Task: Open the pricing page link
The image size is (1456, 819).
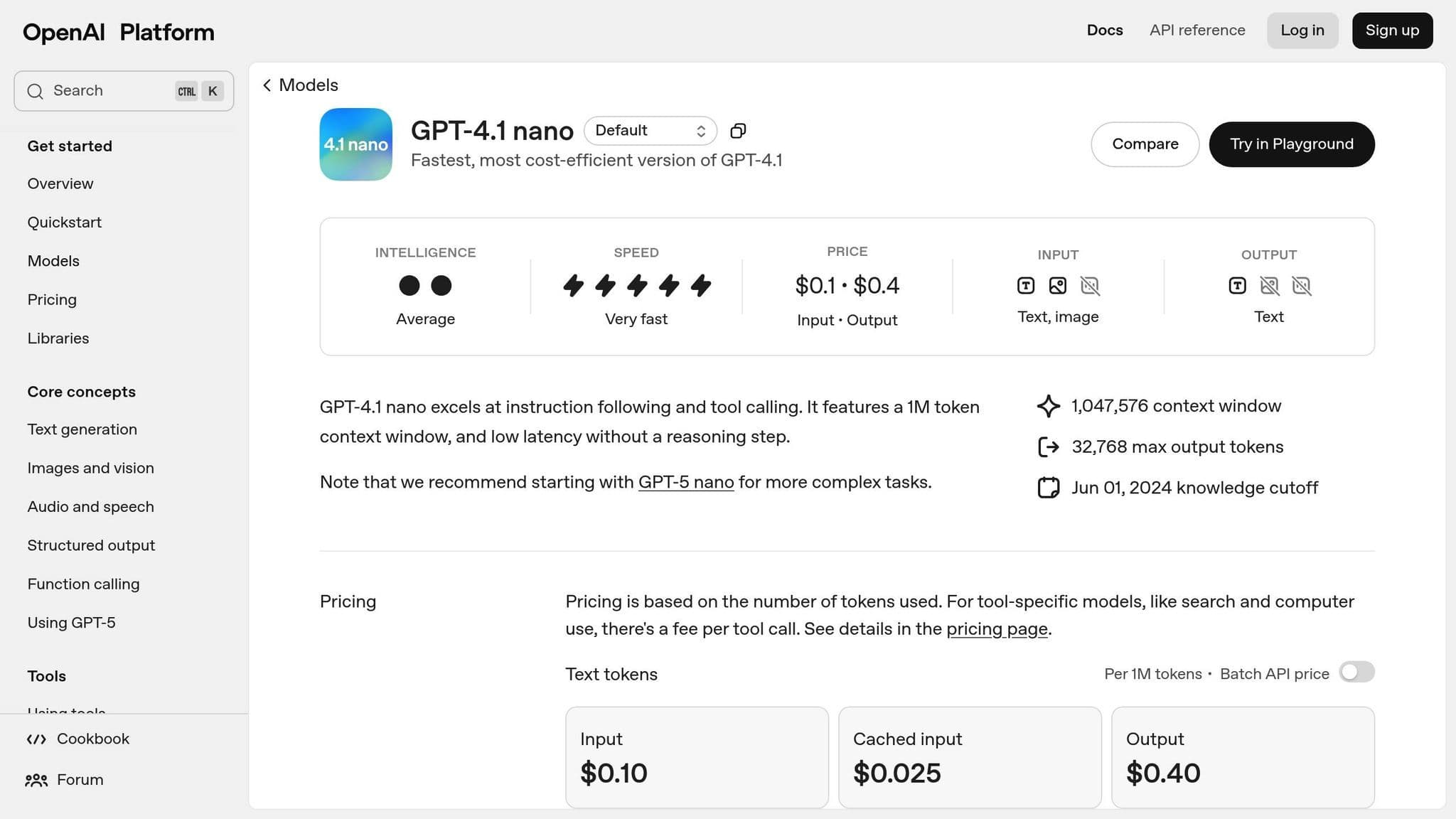Action: [x=997, y=629]
